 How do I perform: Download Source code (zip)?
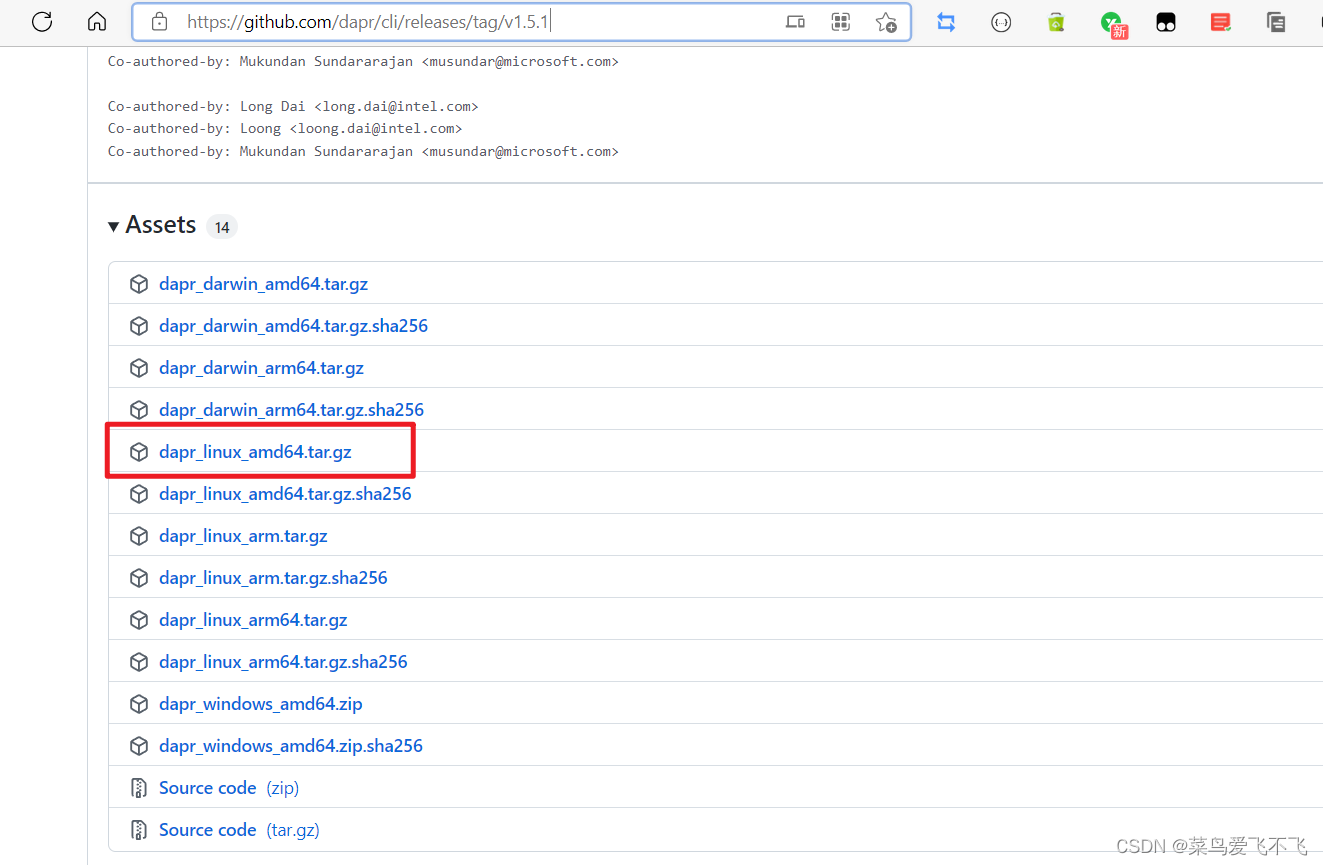tap(229, 788)
